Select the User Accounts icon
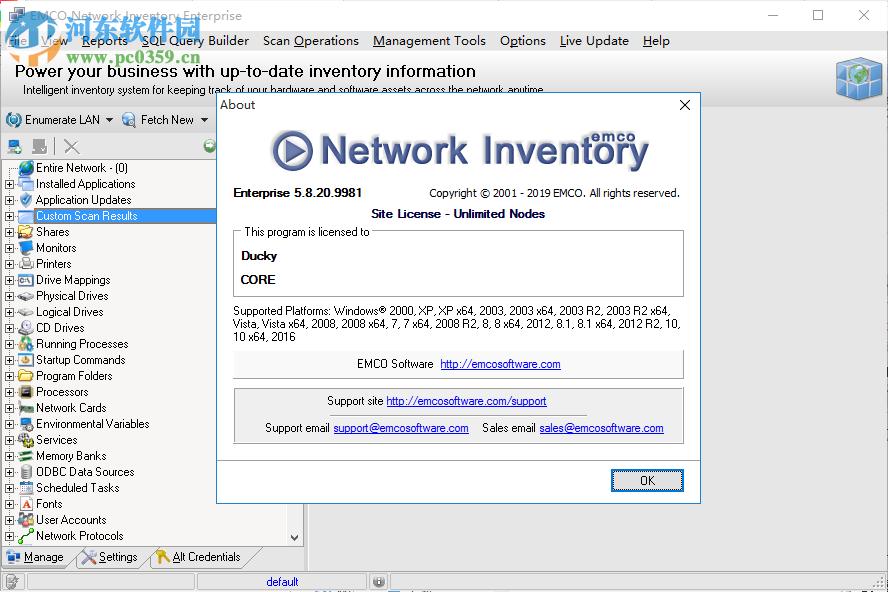Screen dimensions: 888x592 (x=26, y=519)
